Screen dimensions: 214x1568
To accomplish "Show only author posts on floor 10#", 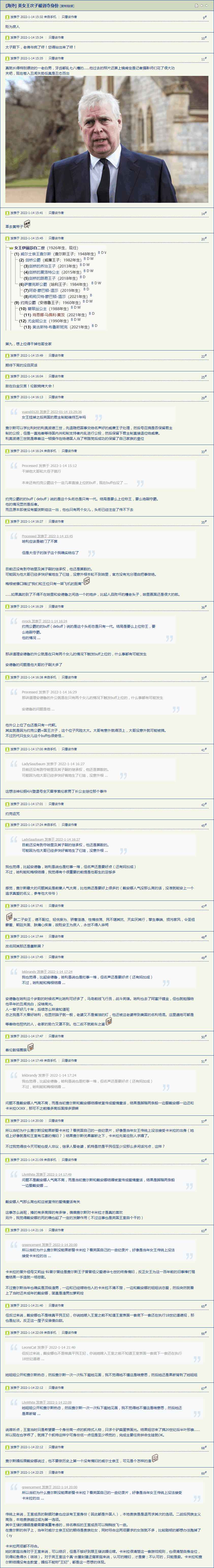I will [56, 38].
